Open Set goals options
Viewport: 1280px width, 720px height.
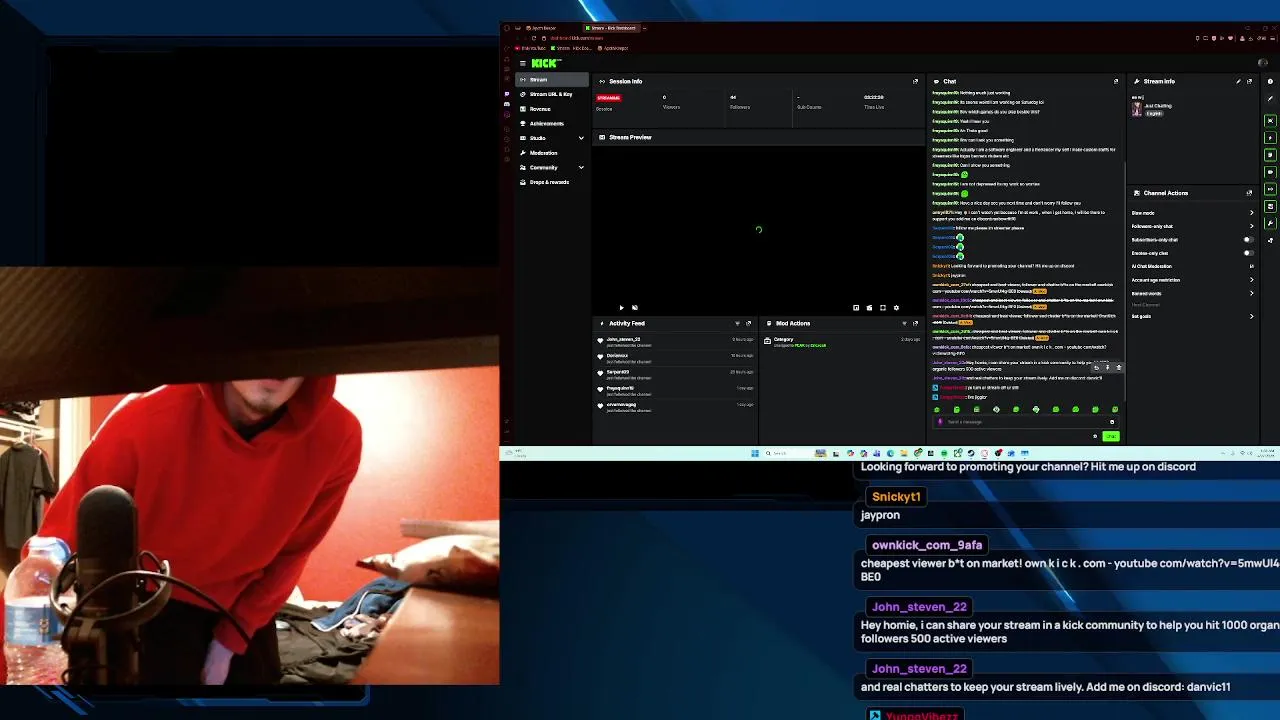point(1191,316)
